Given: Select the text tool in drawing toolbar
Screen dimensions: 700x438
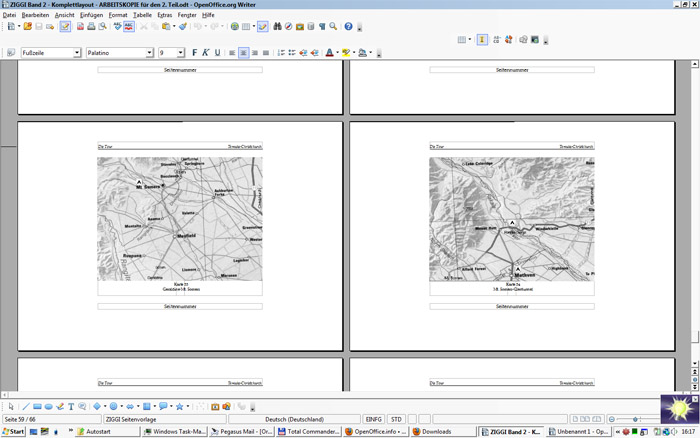Looking at the screenshot, I should 71,407.
